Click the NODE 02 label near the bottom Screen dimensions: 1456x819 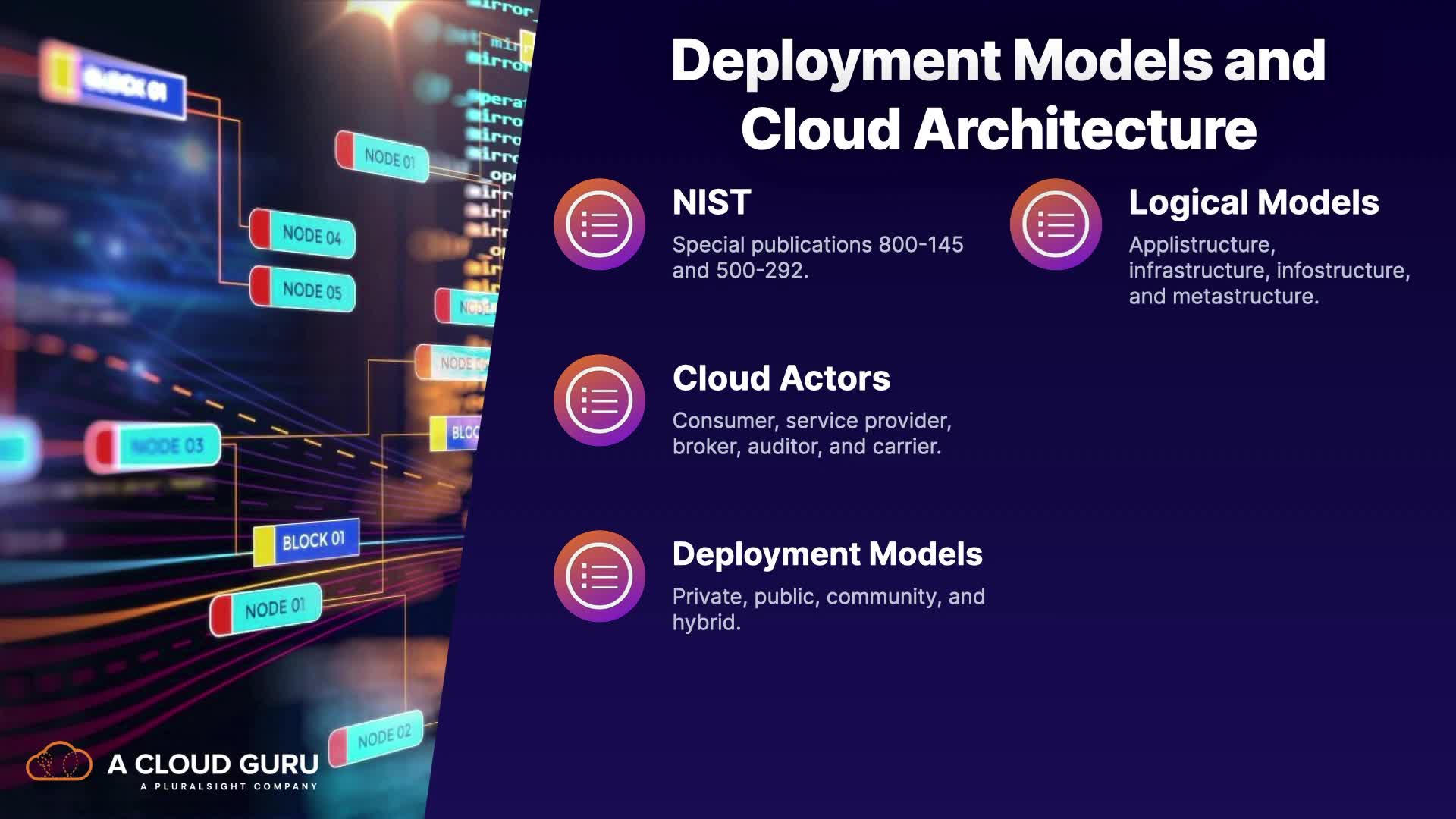tap(383, 736)
